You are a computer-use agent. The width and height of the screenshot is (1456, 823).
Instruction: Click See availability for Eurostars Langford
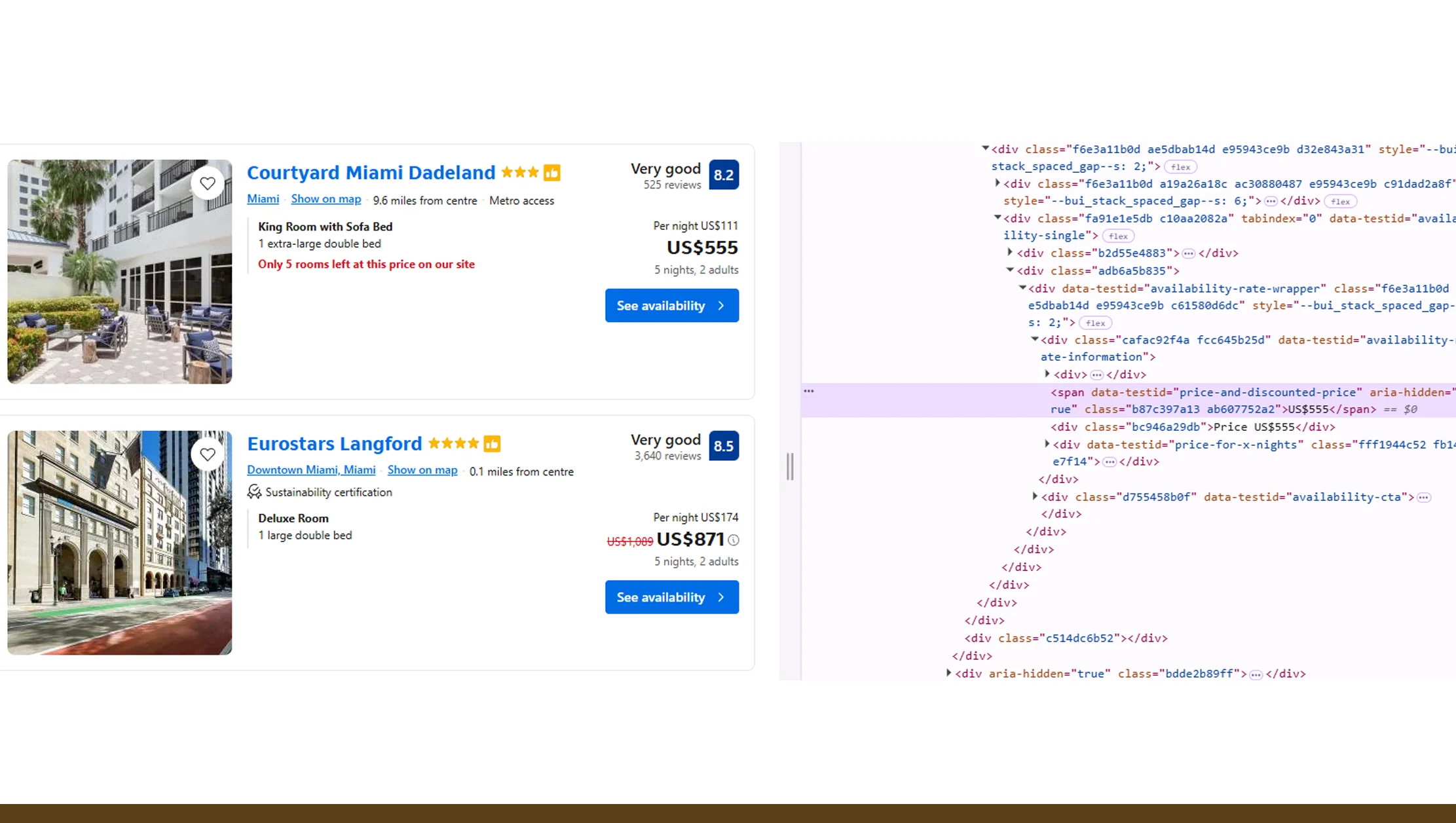coord(671,596)
